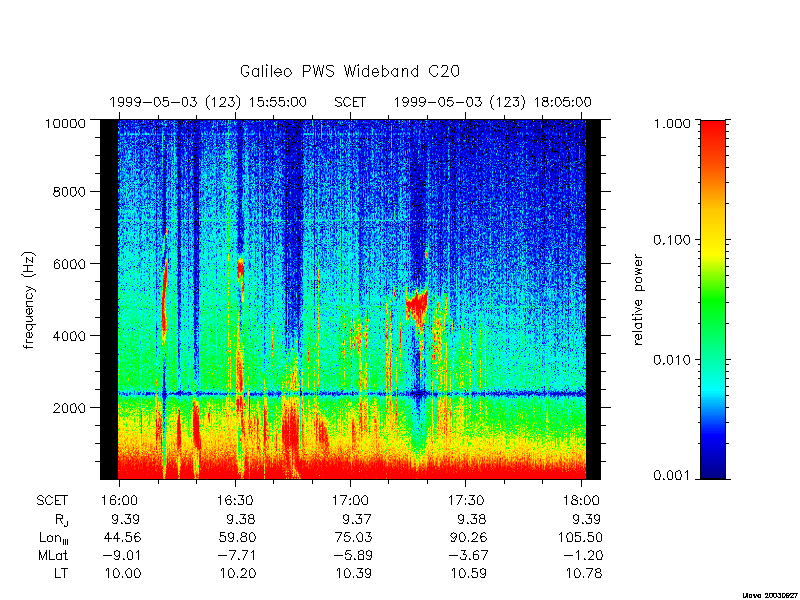Click the 'LonIII' row label
Viewport: 800px width, 600px height.
[54, 538]
